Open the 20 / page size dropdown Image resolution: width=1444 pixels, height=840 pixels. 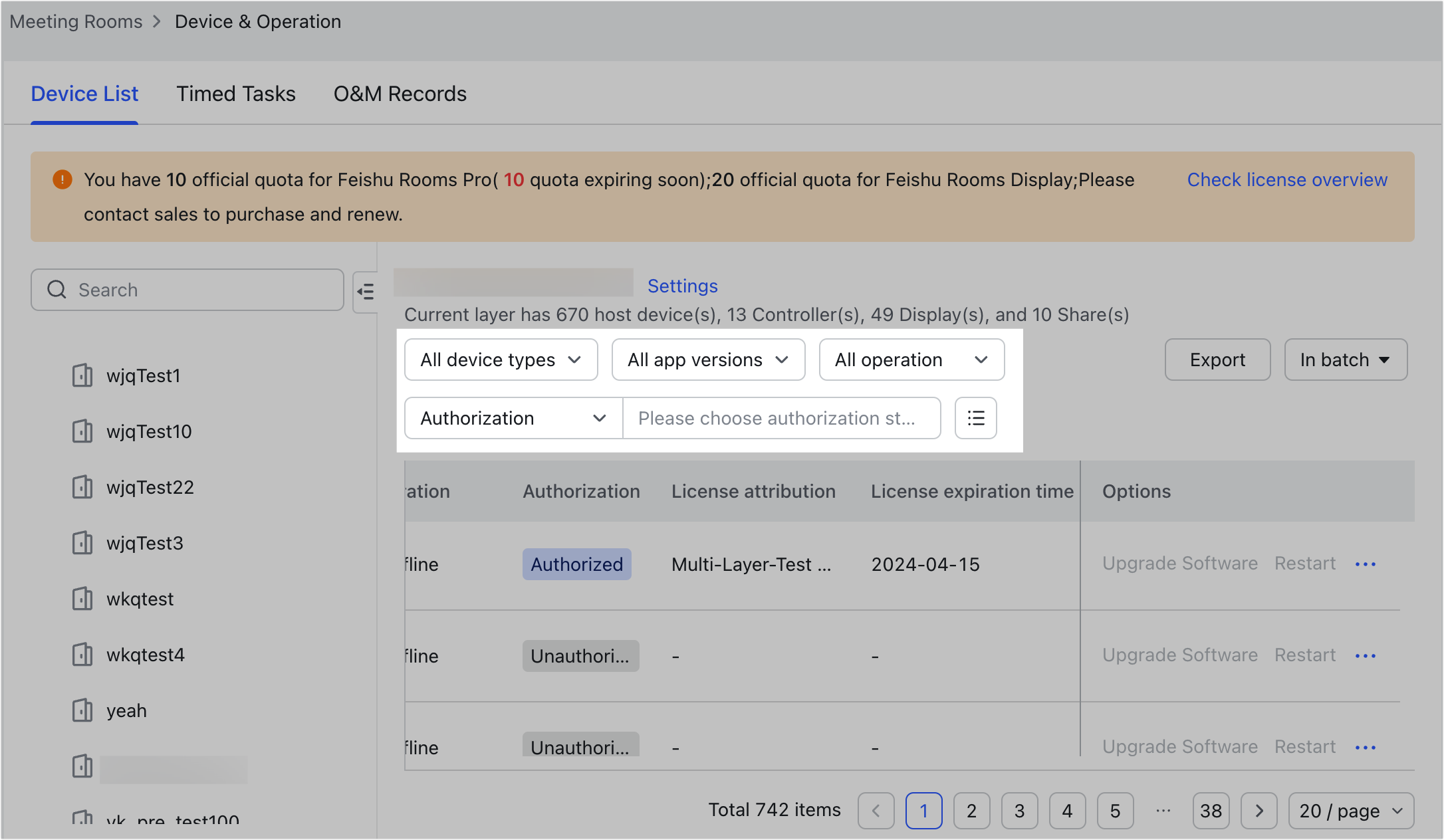click(x=1351, y=810)
